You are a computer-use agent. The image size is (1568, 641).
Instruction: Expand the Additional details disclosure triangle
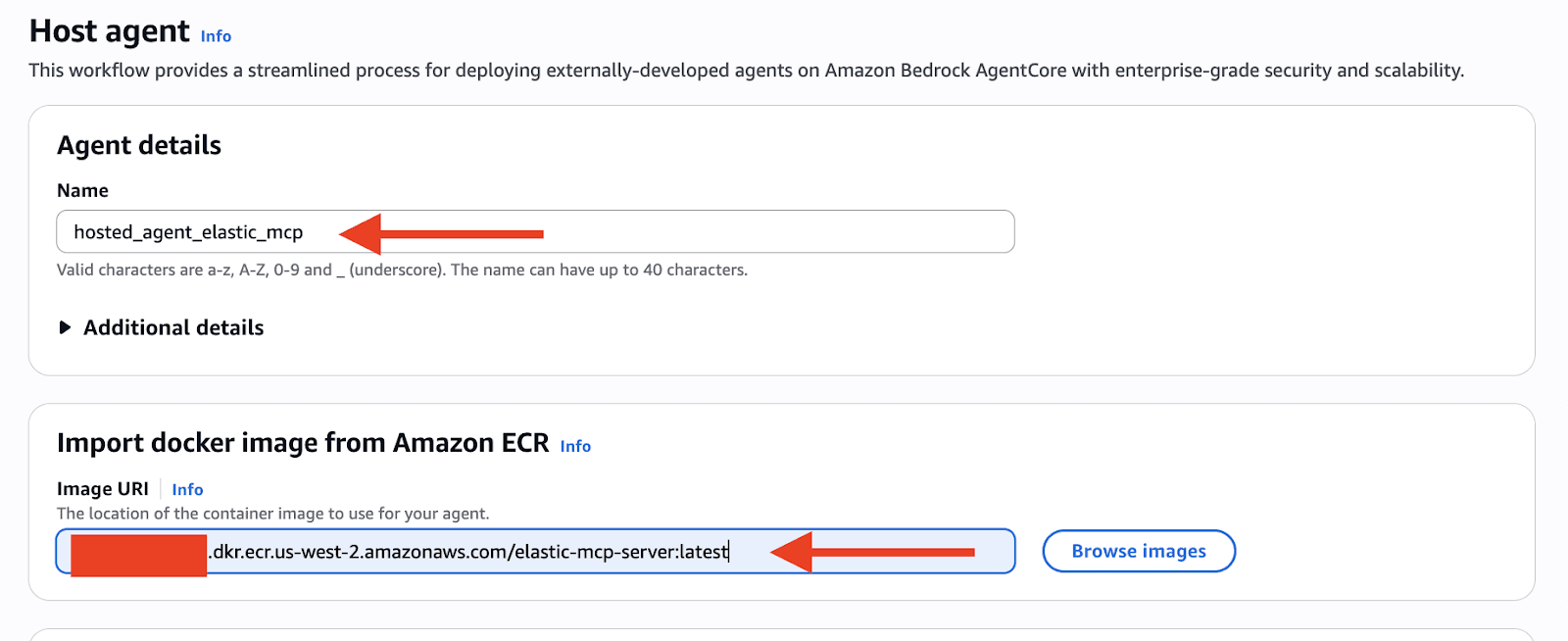65,327
